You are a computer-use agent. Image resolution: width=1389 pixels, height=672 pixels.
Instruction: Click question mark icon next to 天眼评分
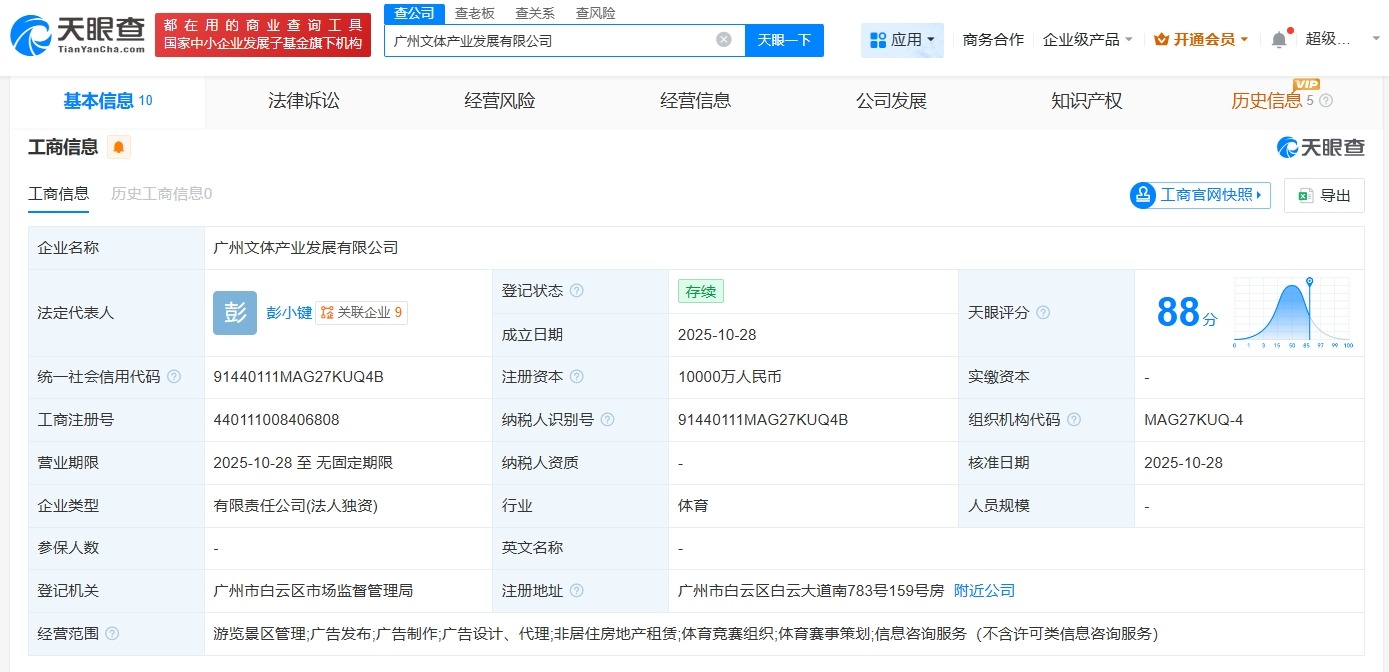pyautogui.click(x=1043, y=312)
